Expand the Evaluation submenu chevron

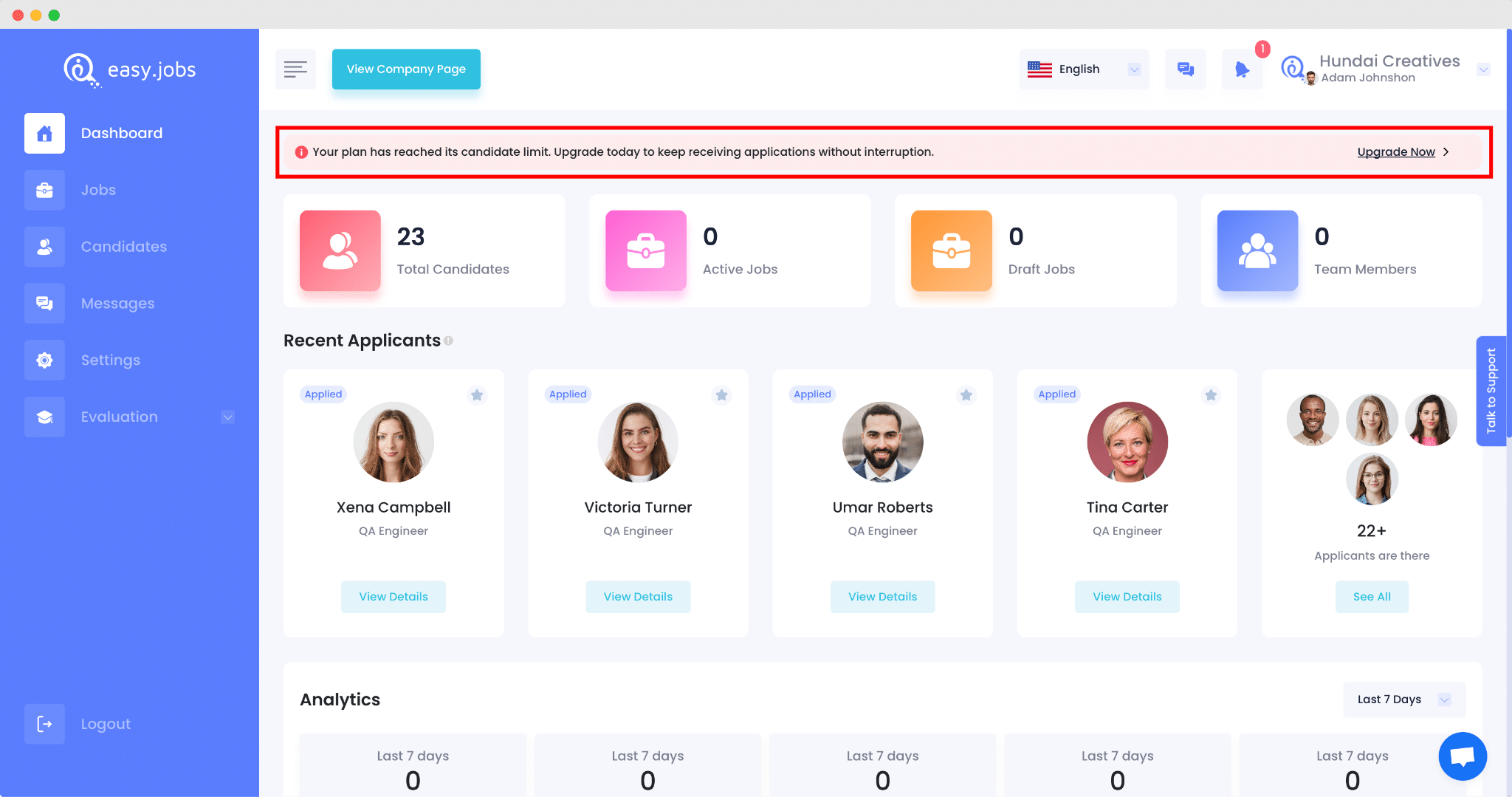click(228, 417)
